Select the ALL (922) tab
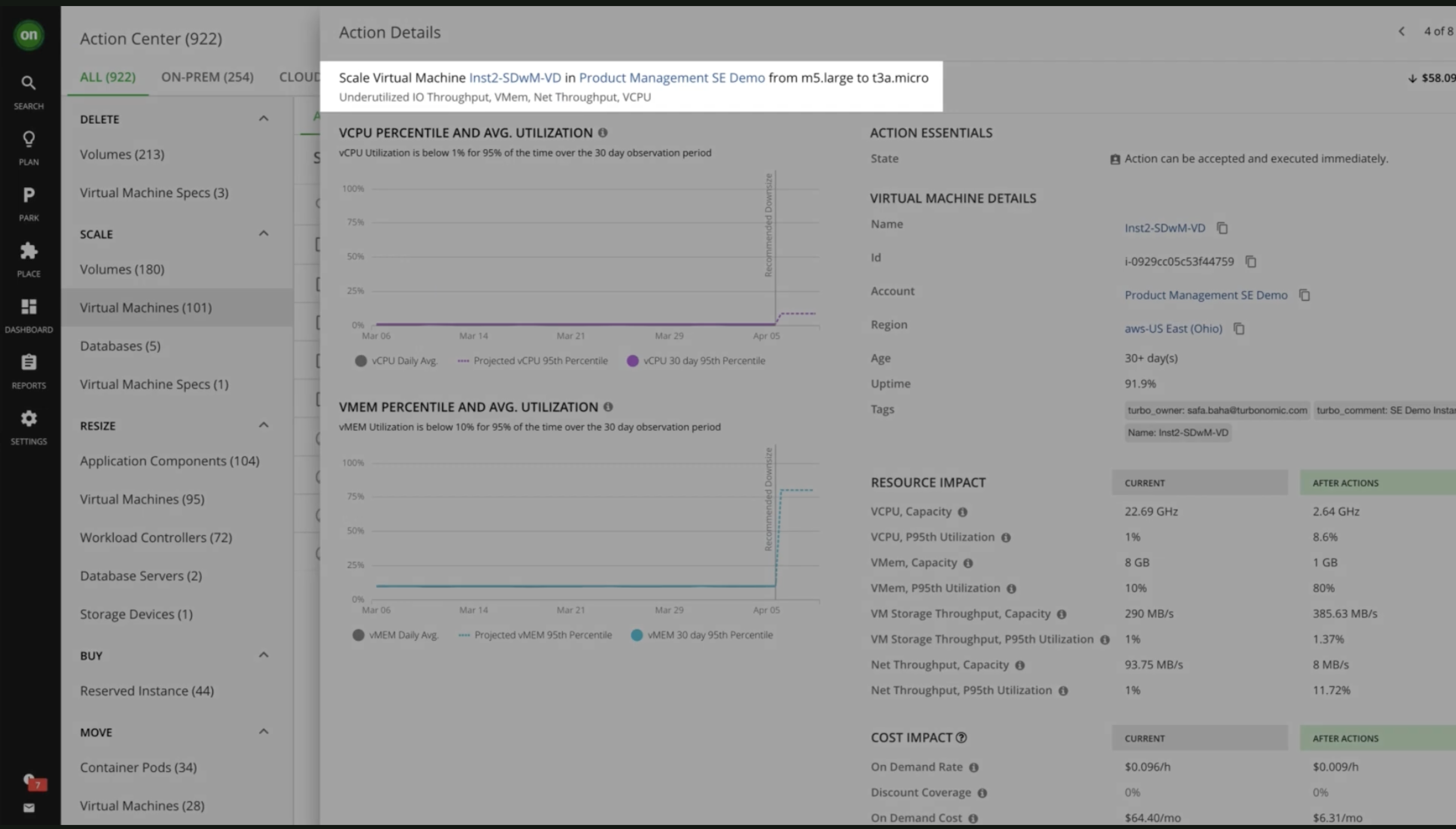Image resolution: width=1456 pixels, height=829 pixels. pos(108,77)
